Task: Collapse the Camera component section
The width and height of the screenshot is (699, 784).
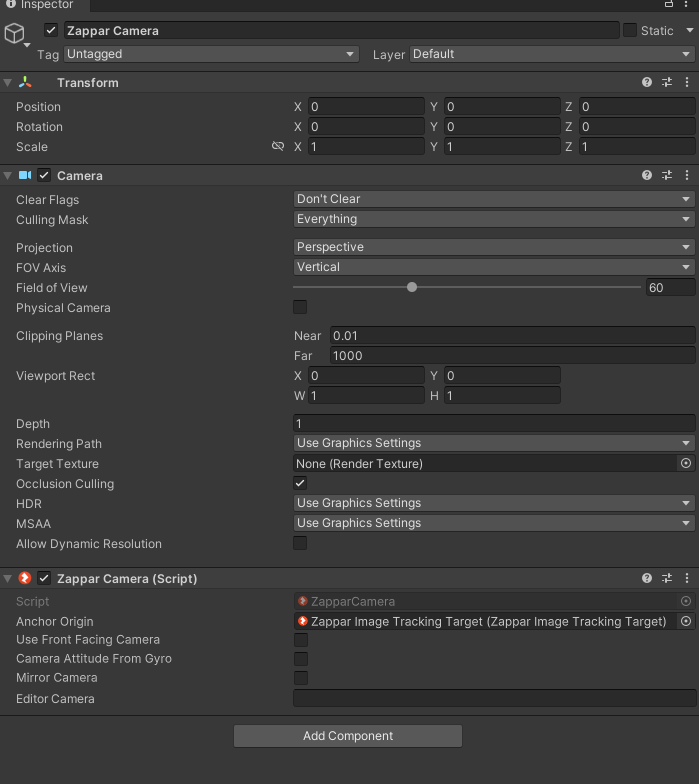Action: [8, 176]
